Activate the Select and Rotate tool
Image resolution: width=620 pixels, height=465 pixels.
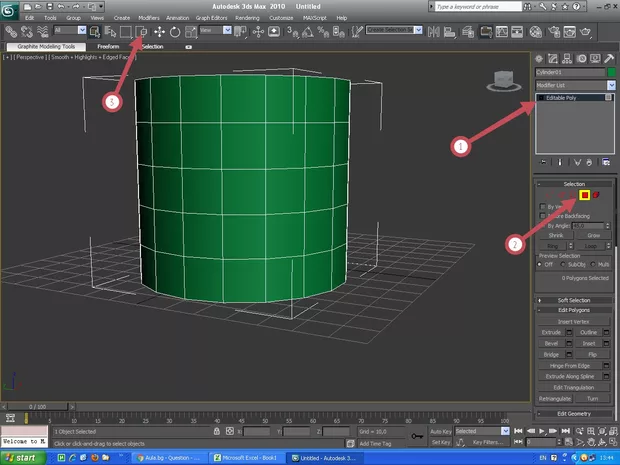175,31
